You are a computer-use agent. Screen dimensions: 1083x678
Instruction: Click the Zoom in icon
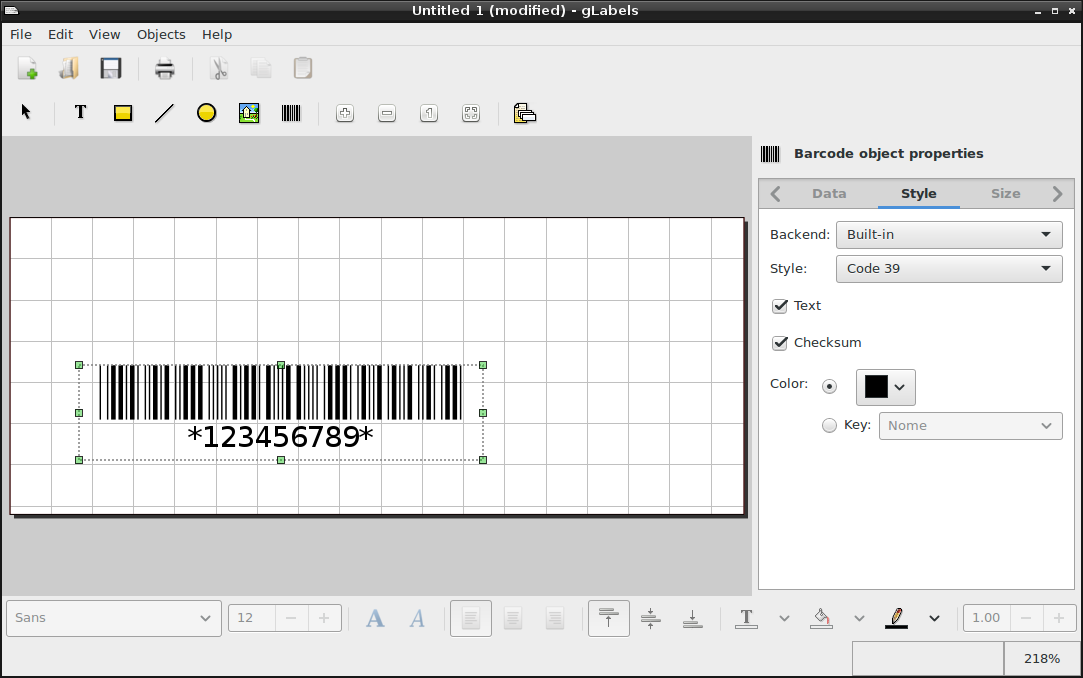[x=345, y=113]
